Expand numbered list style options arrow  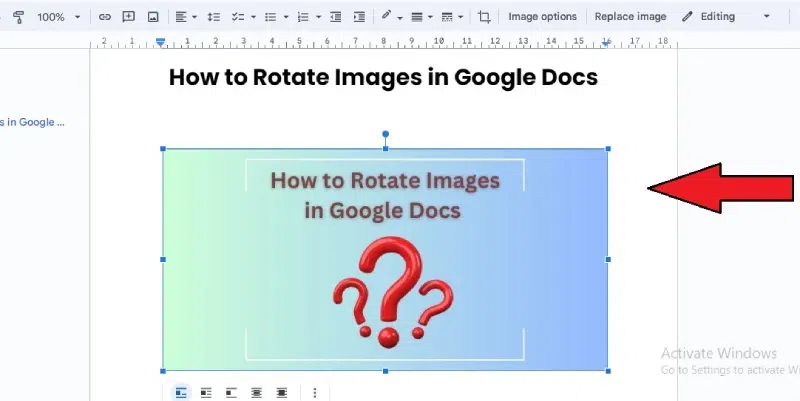318,17
